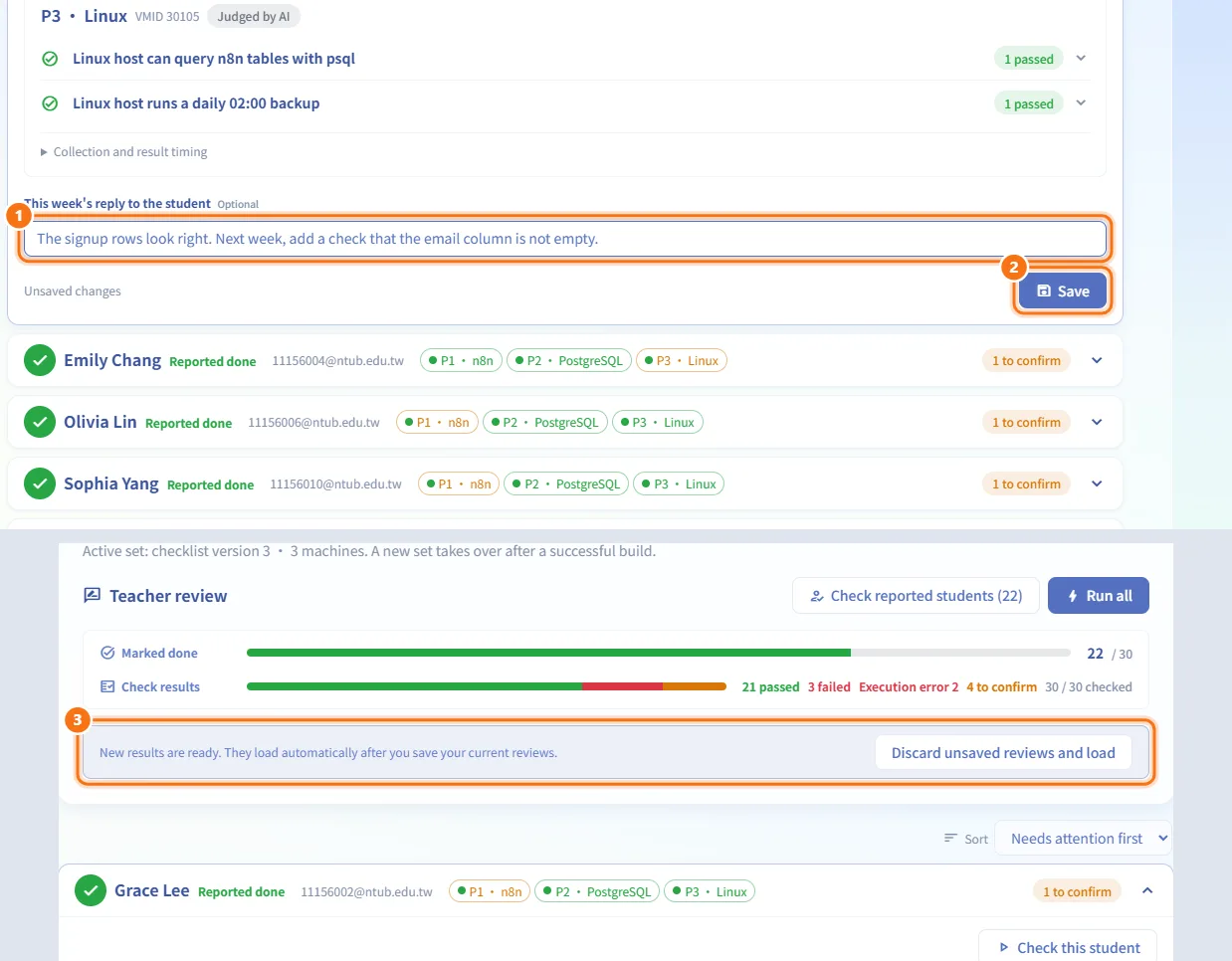Click the Run all button
The width and height of the screenshot is (1232, 961).
pyautogui.click(x=1099, y=596)
